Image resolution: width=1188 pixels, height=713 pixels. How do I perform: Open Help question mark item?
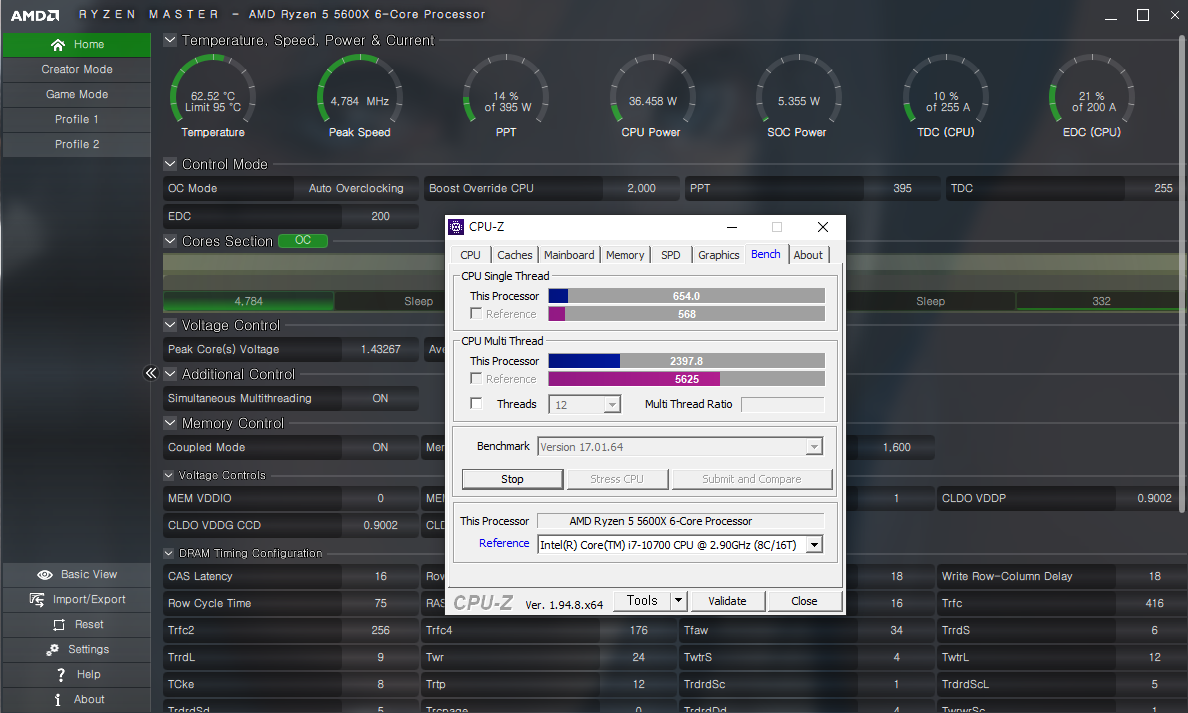click(61, 675)
